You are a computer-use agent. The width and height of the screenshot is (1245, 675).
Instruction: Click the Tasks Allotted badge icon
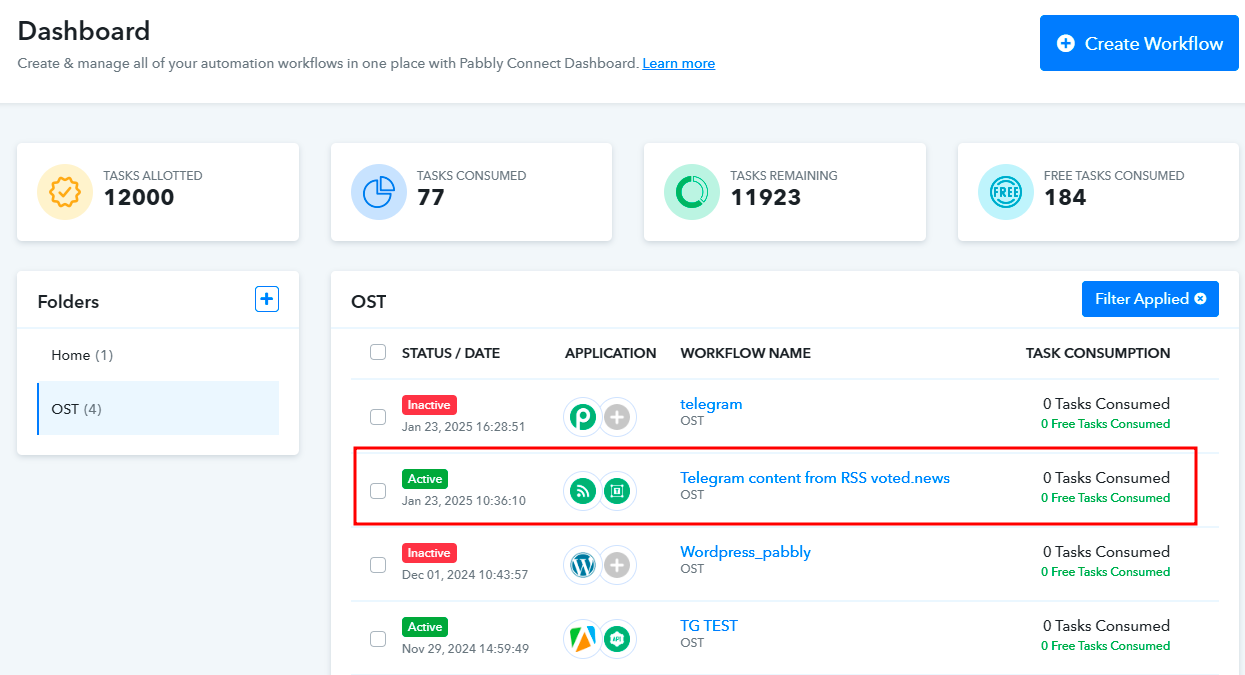[65, 192]
